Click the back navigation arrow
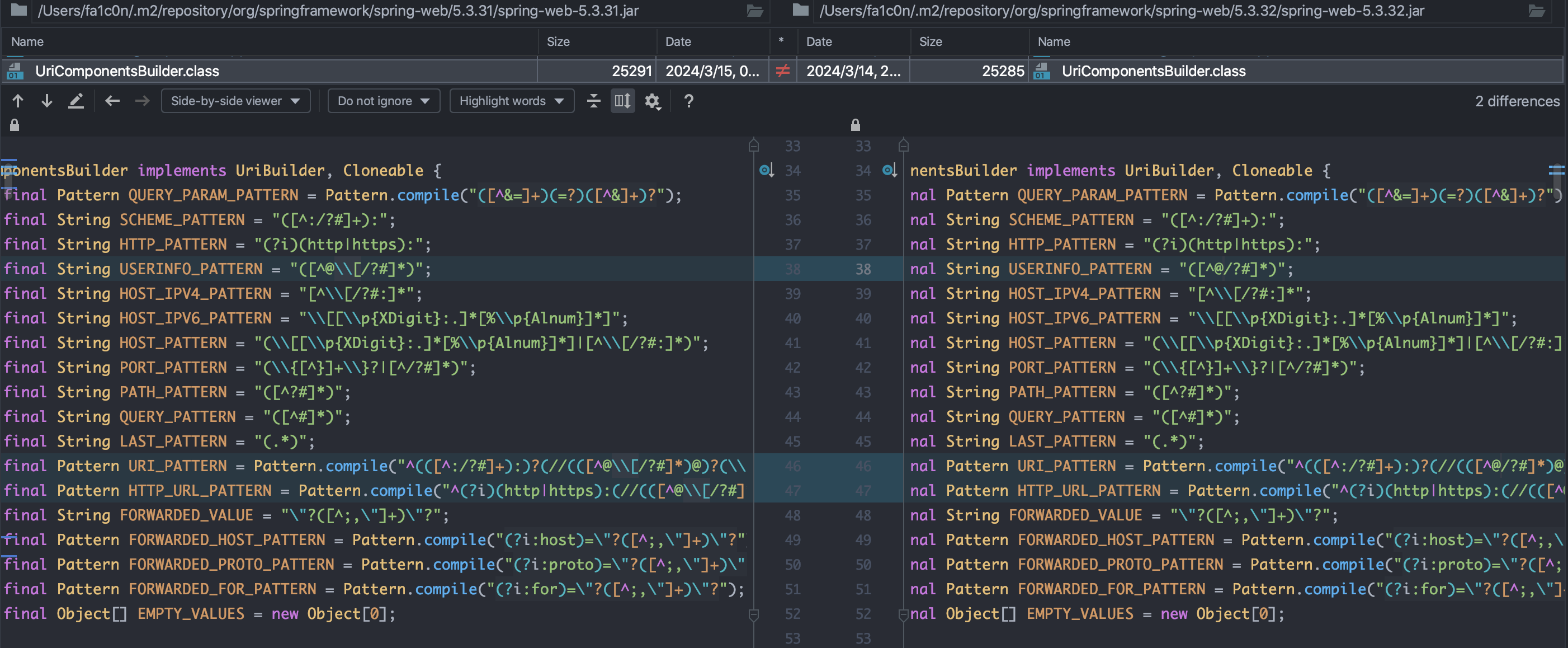Screen dimensions: 1568x648 (112, 101)
